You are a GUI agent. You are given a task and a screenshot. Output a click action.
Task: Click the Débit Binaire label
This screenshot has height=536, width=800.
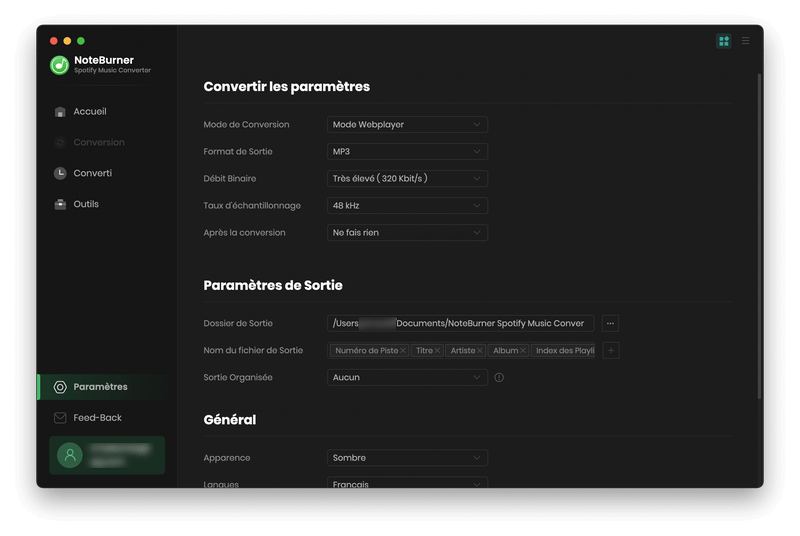230,178
